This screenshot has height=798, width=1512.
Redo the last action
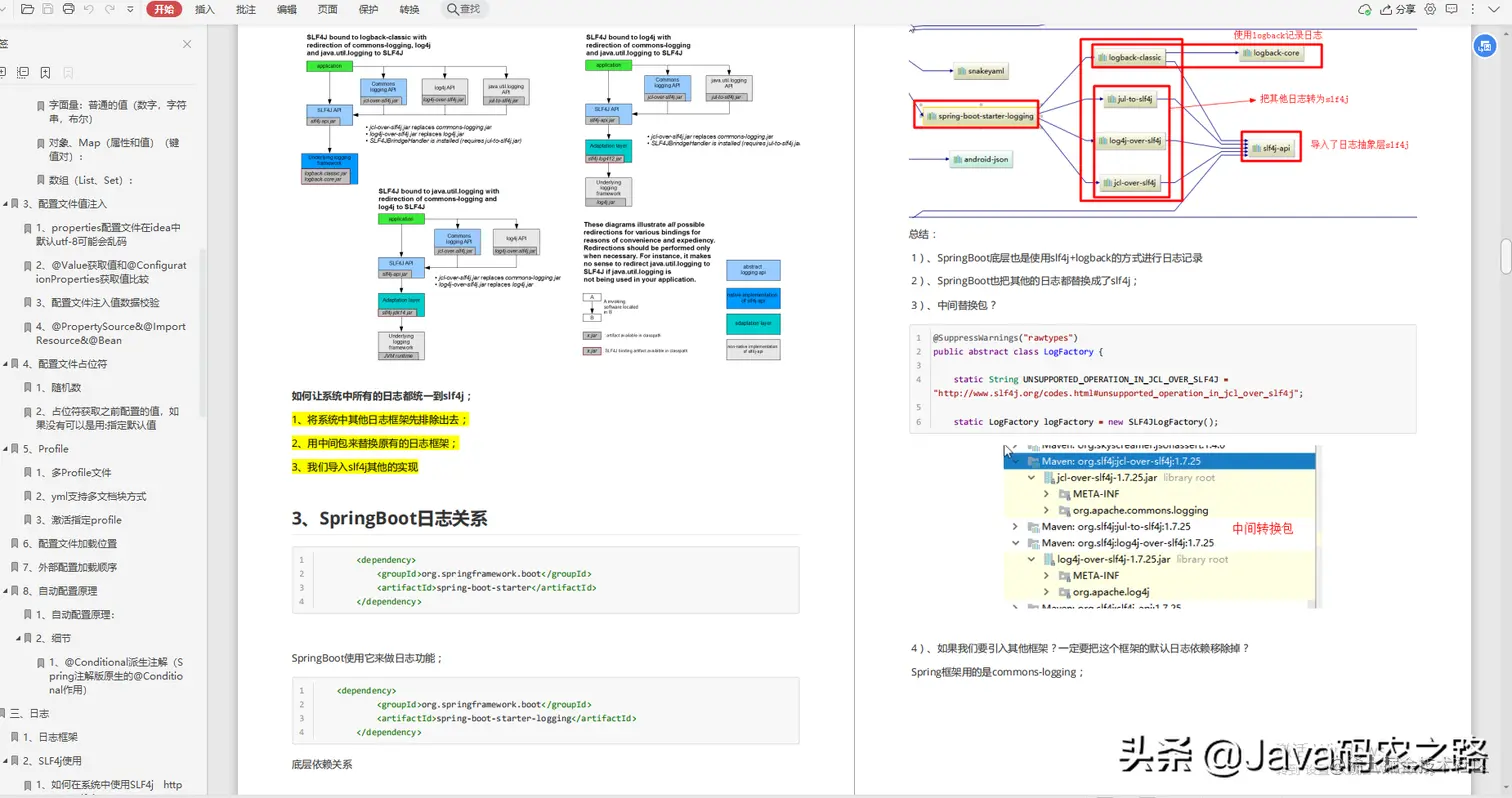tap(110, 9)
